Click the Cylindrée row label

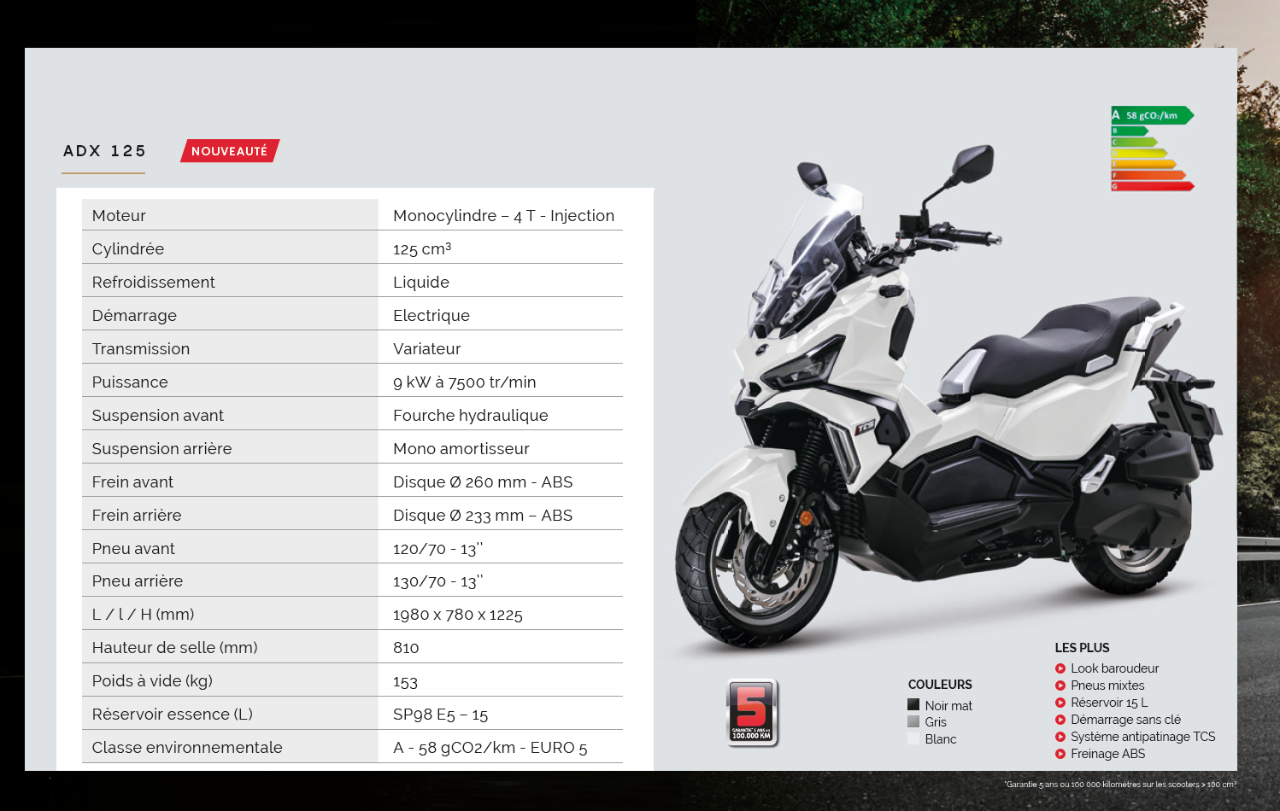click(x=128, y=249)
